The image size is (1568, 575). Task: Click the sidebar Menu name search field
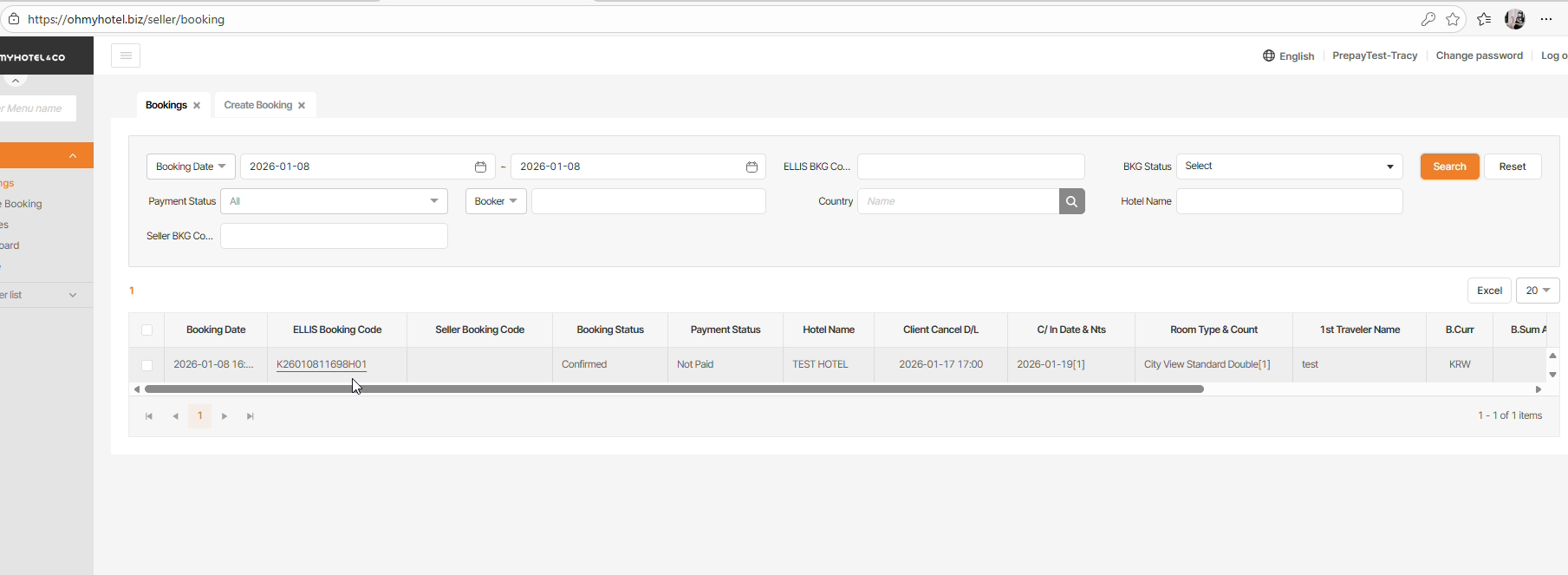(38, 108)
